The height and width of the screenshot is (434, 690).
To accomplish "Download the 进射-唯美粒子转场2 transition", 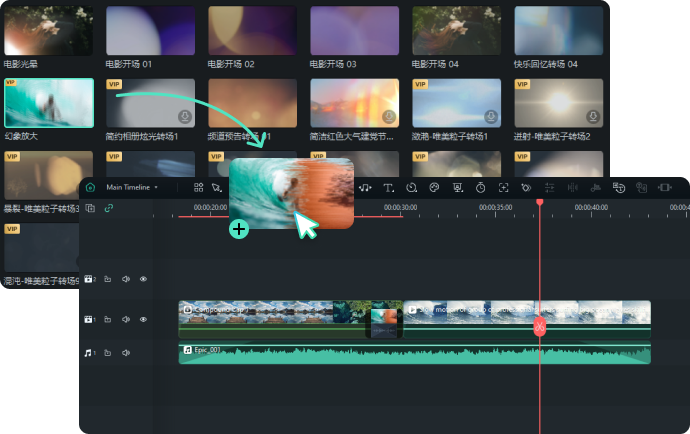I will point(593,116).
